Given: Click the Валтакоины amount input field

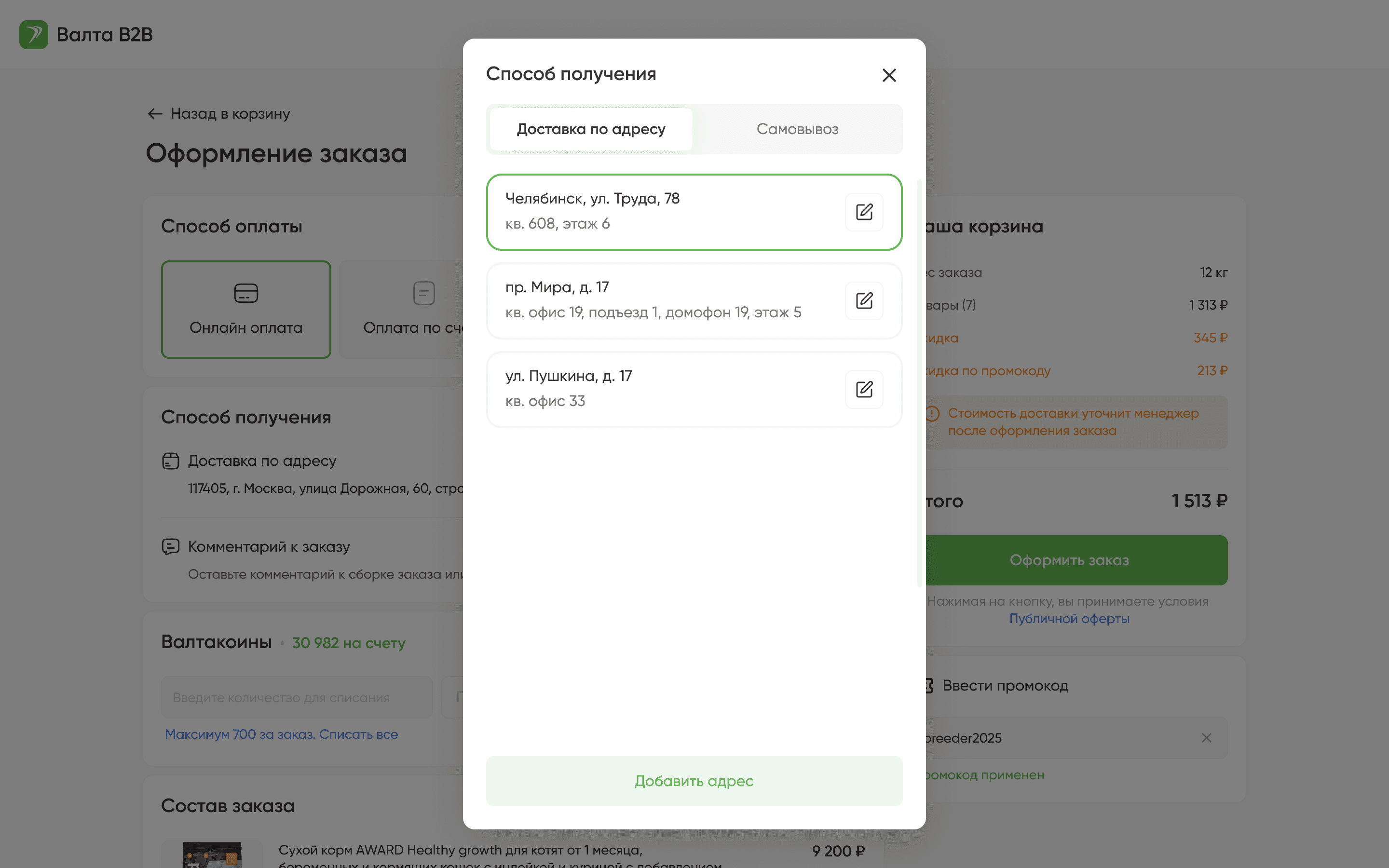Looking at the screenshot, I should [296, 697].
